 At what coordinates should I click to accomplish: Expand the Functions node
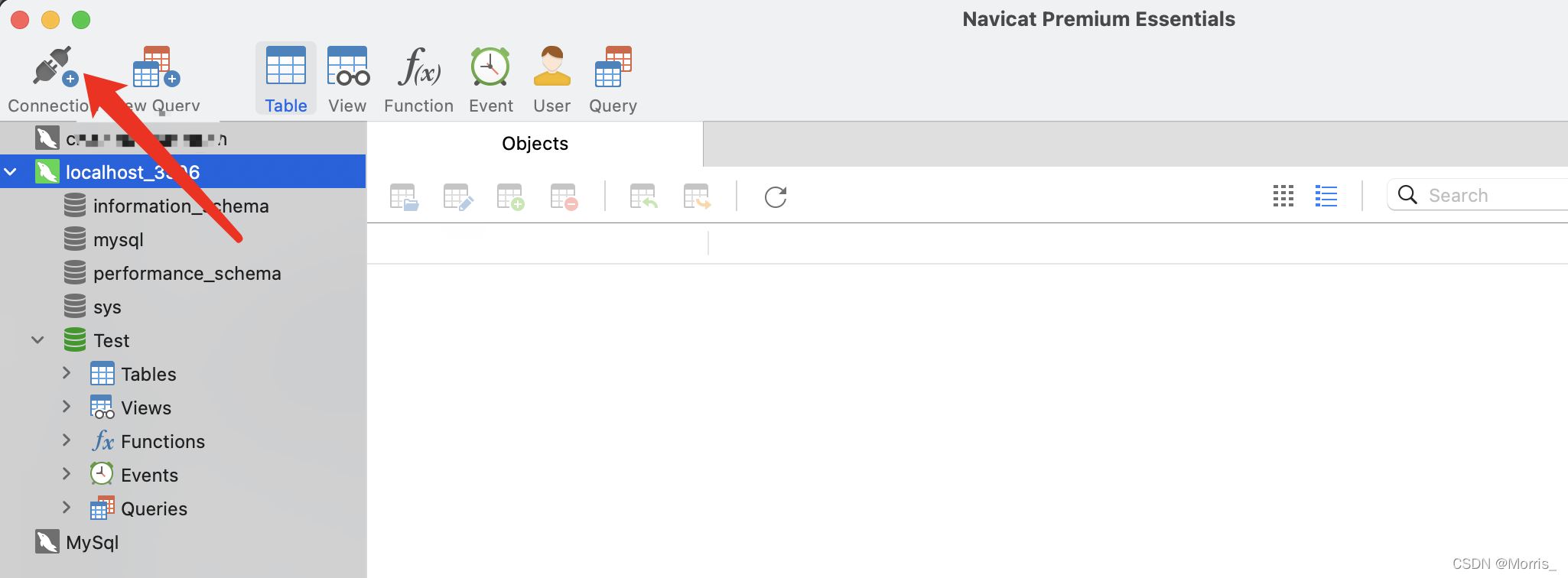pyautogui.click(x=67, y=440)
